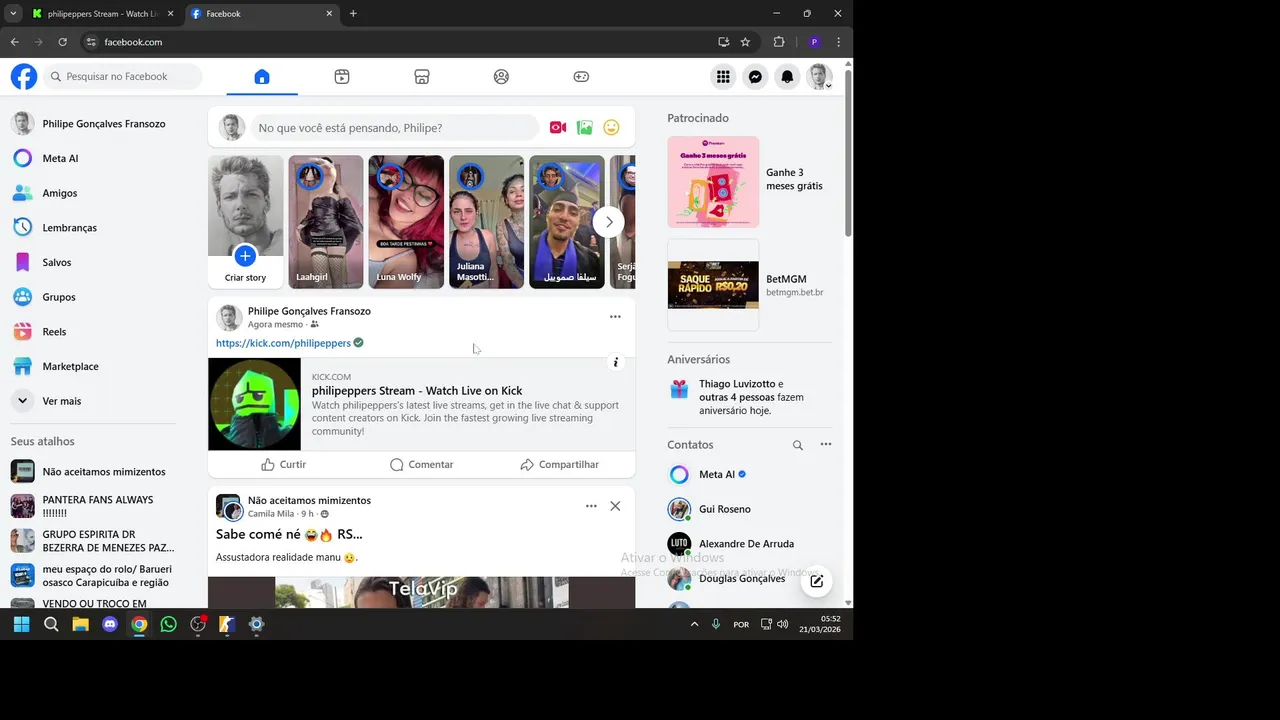Open contacts options menu
The image size is (1280, 720).
tap(826, 445)
